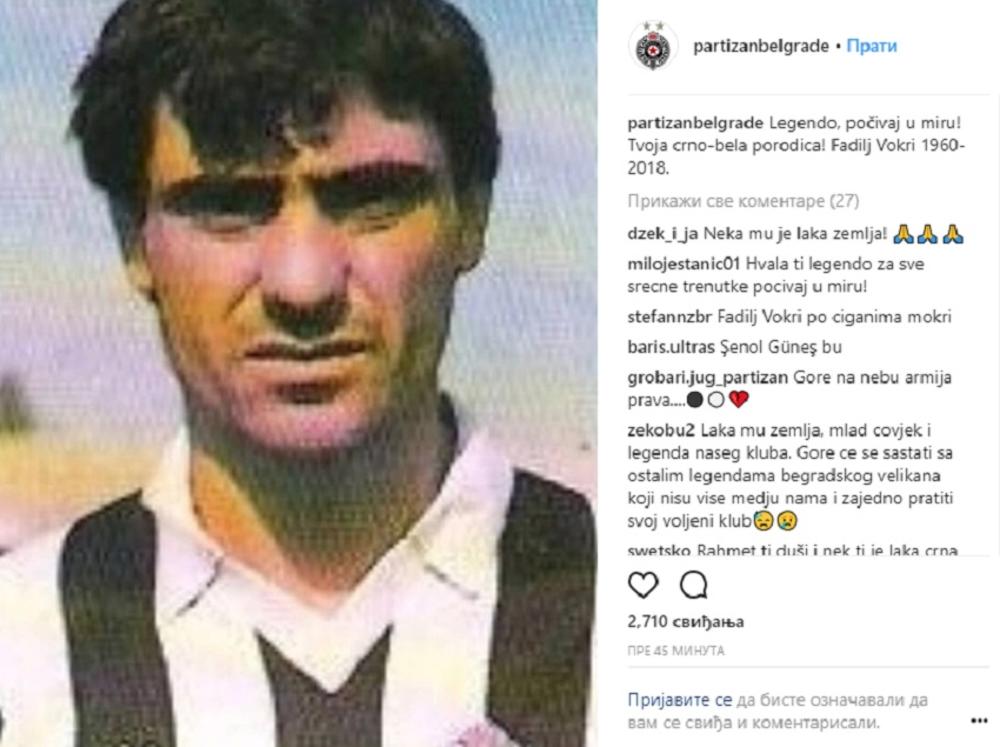Open the Partizan profile avatar logo
The image size is (1000, 747).
652,46
